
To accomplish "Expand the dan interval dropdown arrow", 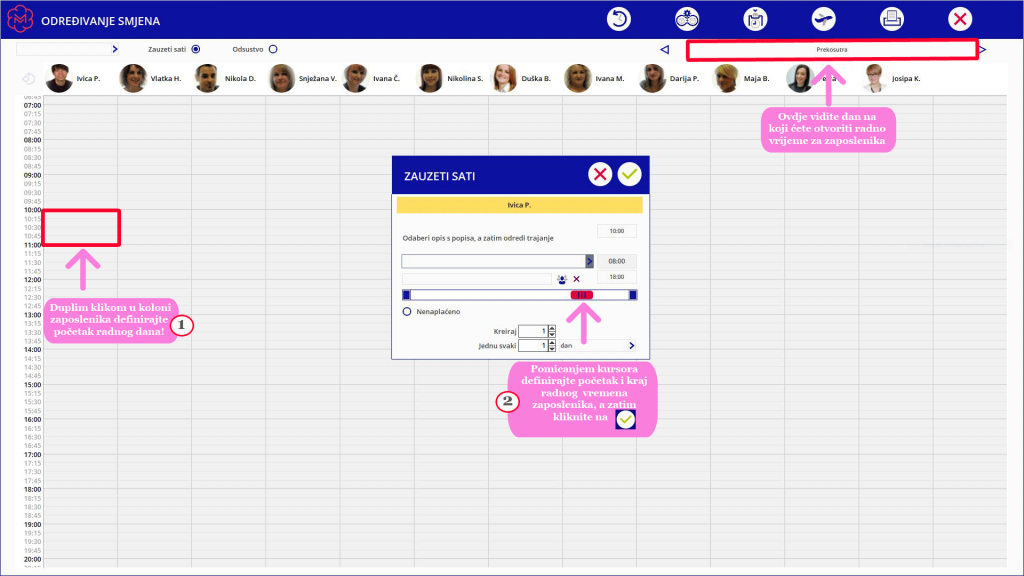I will pos(632,345).
